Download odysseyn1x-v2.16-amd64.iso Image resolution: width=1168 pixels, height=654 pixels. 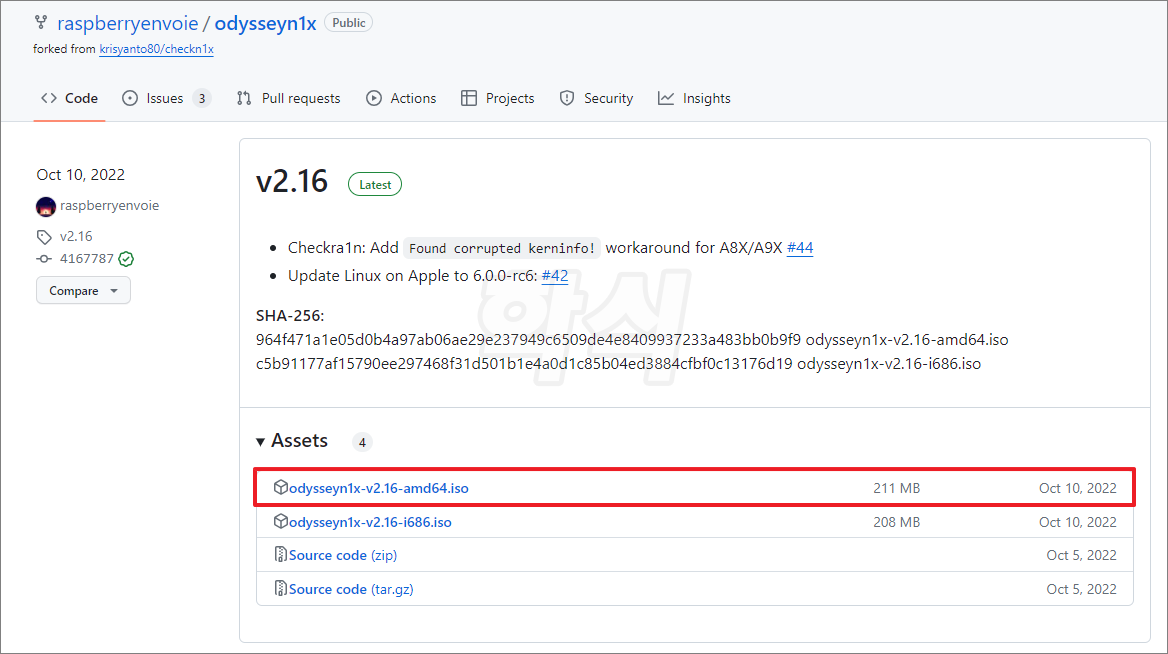pyautogui.click(x=378, y=488)
